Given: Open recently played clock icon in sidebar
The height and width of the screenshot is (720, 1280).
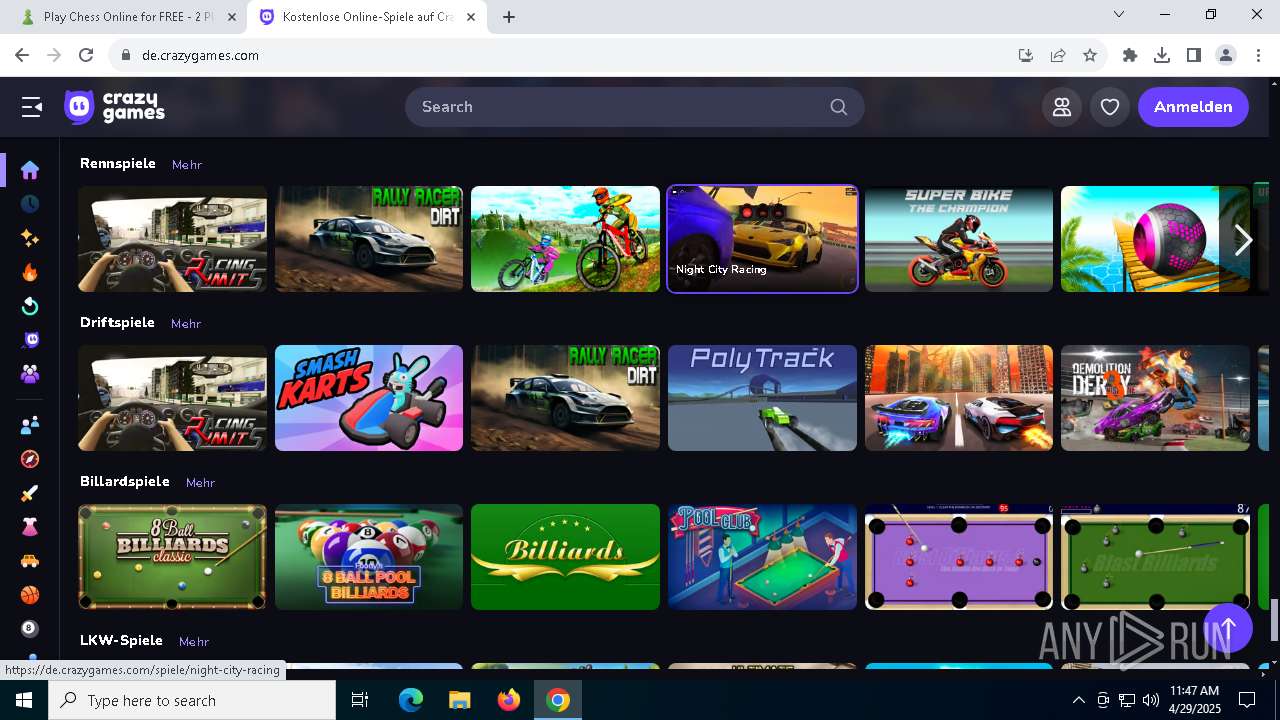Looking at the screenshot, I should pyautogui.click(x=30, y=204).
